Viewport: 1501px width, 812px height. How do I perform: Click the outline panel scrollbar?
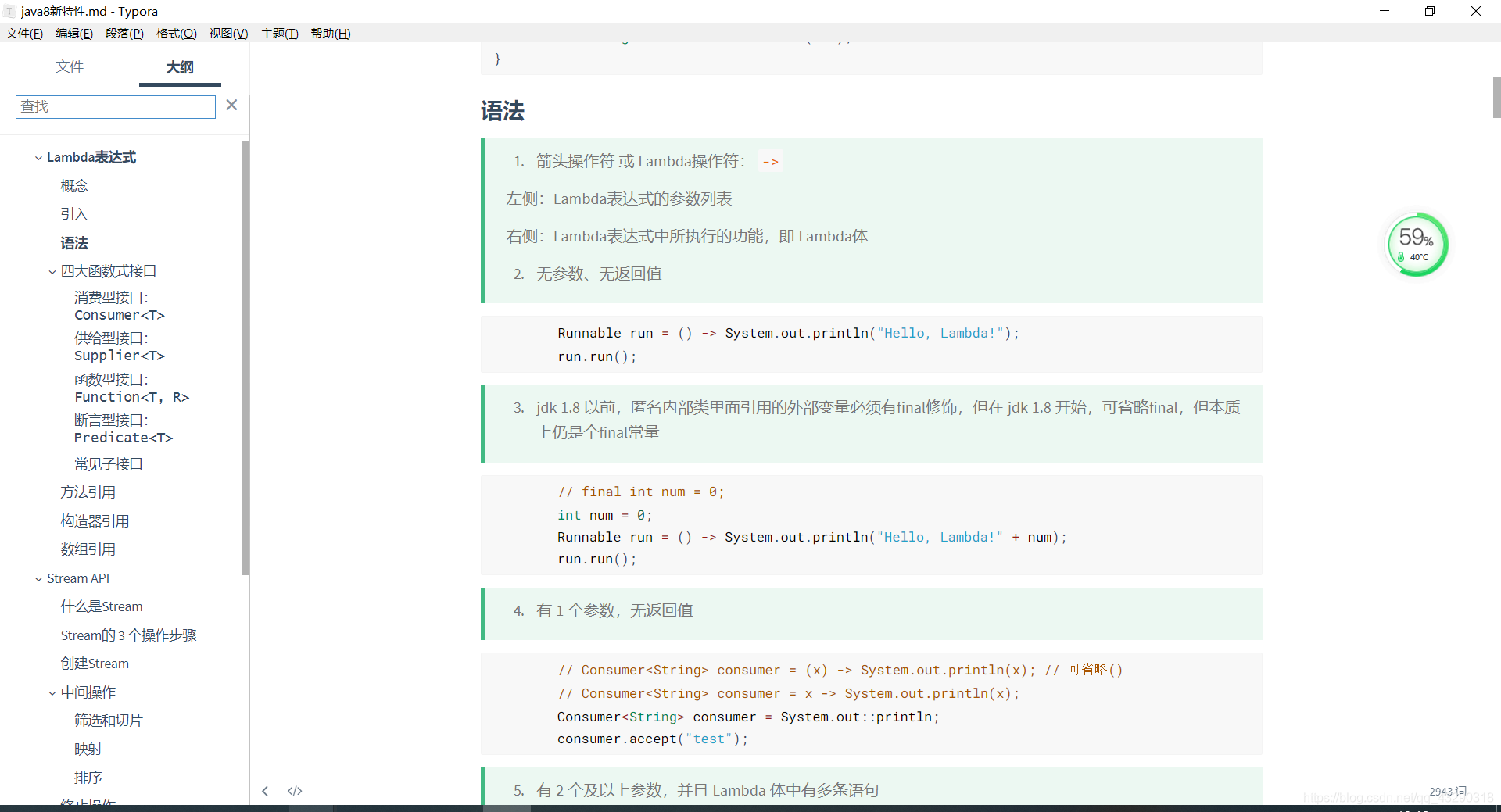[x=245, y=358]
